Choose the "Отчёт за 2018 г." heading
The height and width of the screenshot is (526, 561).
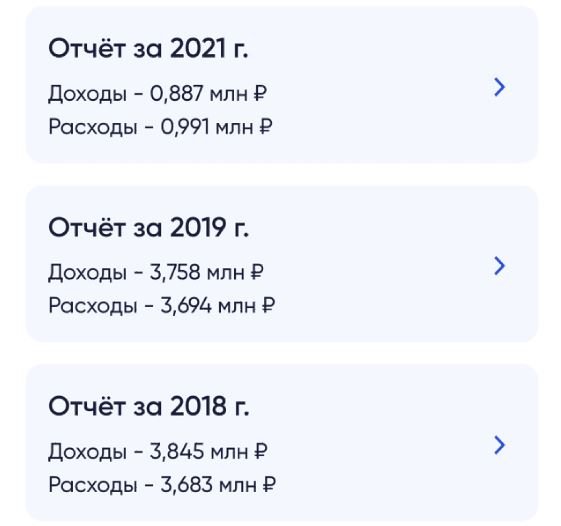tap(148, 406)
